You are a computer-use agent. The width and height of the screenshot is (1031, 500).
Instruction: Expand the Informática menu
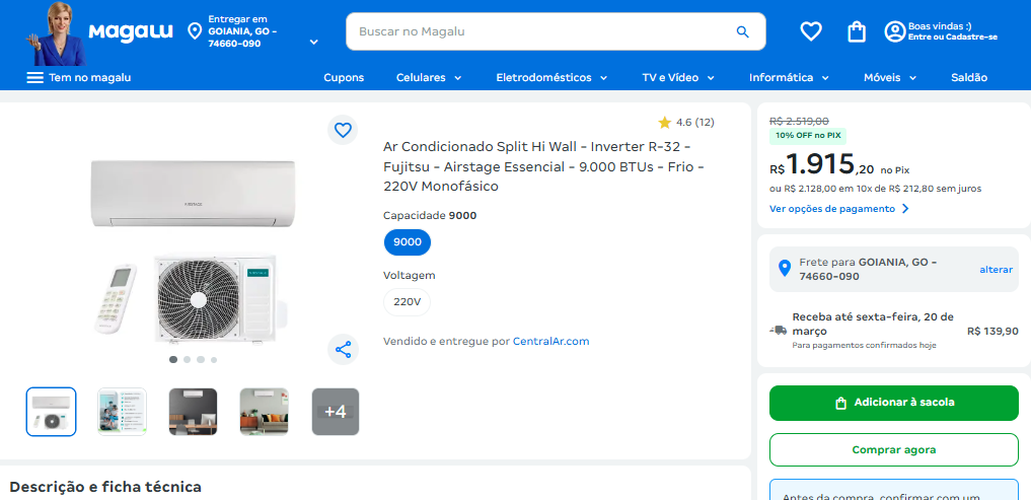pos(788,78)
